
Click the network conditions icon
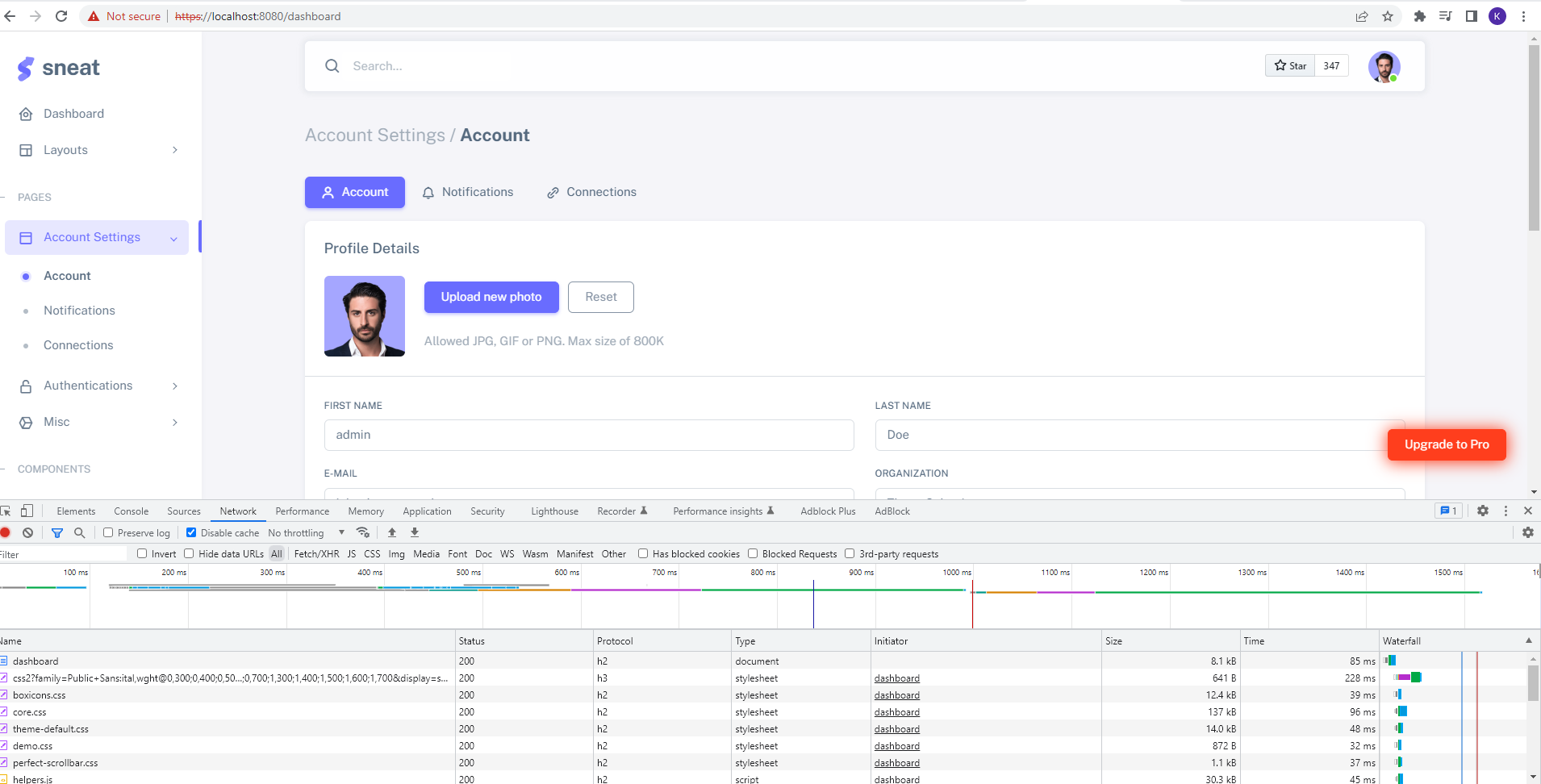pos(363,532)
